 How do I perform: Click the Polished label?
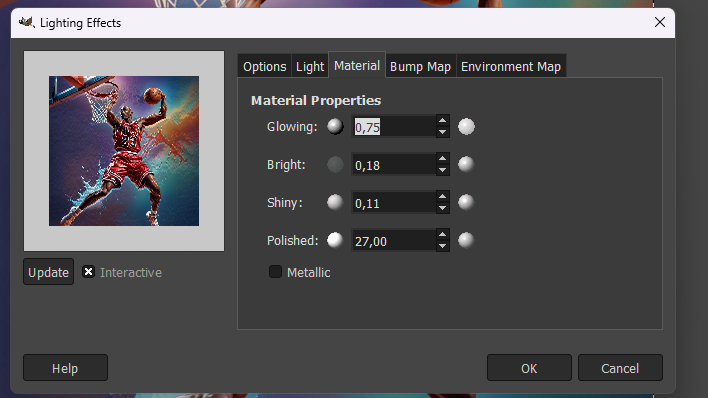coord(293,240)
